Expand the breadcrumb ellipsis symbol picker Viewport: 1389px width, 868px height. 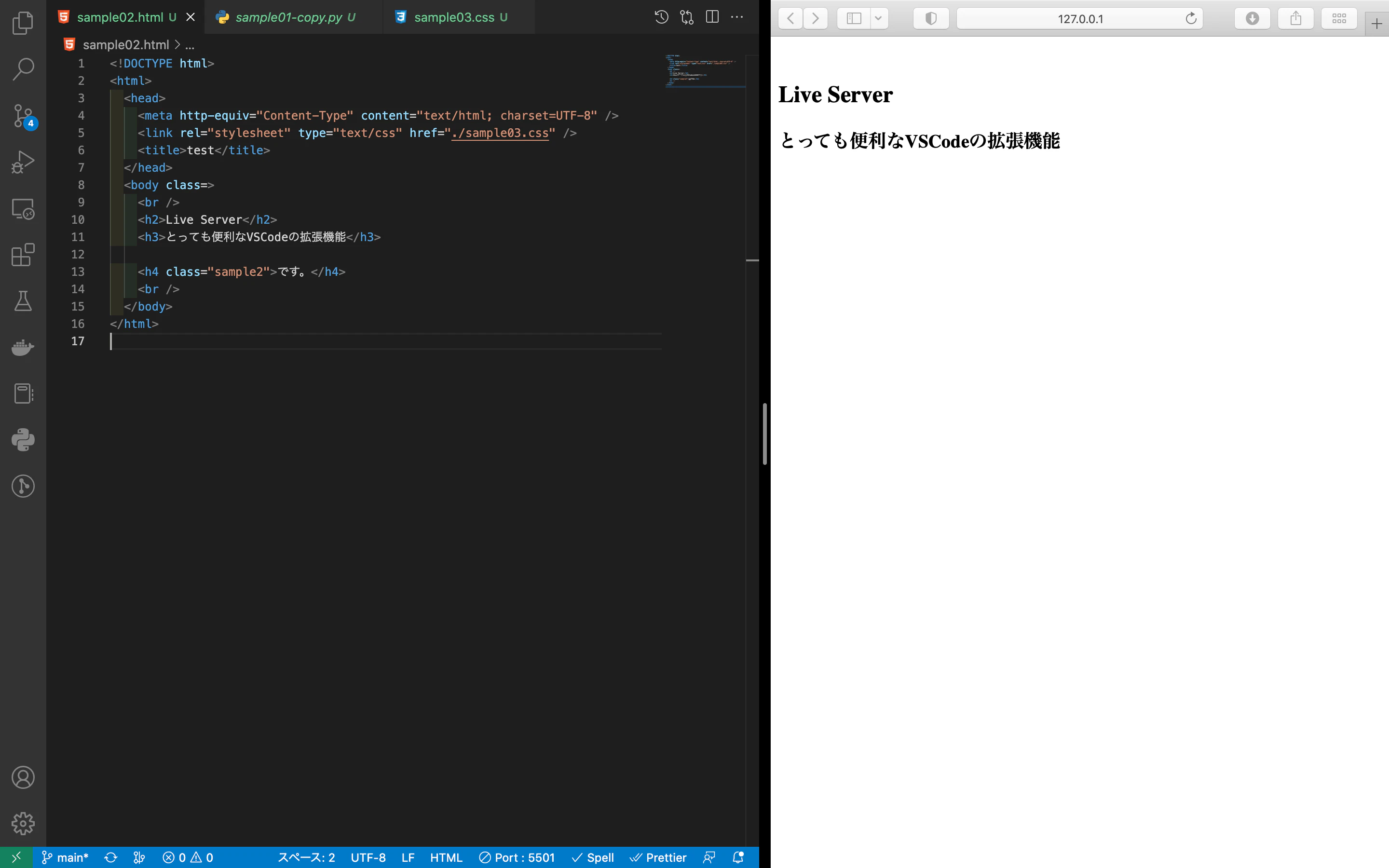190,45
